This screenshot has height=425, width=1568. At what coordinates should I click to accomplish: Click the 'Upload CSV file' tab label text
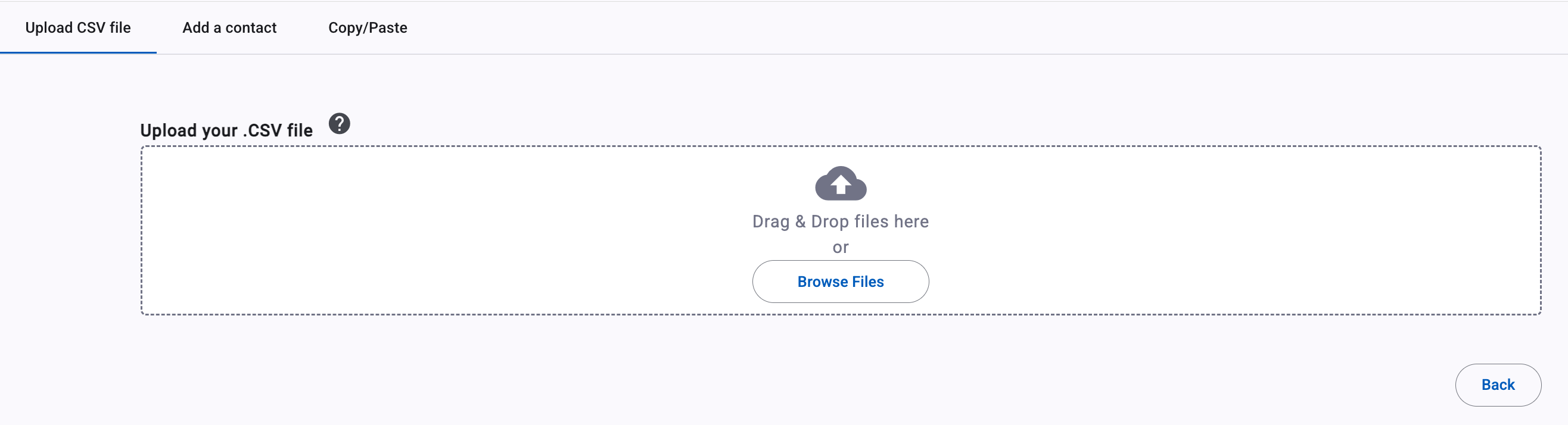(78, 27)
